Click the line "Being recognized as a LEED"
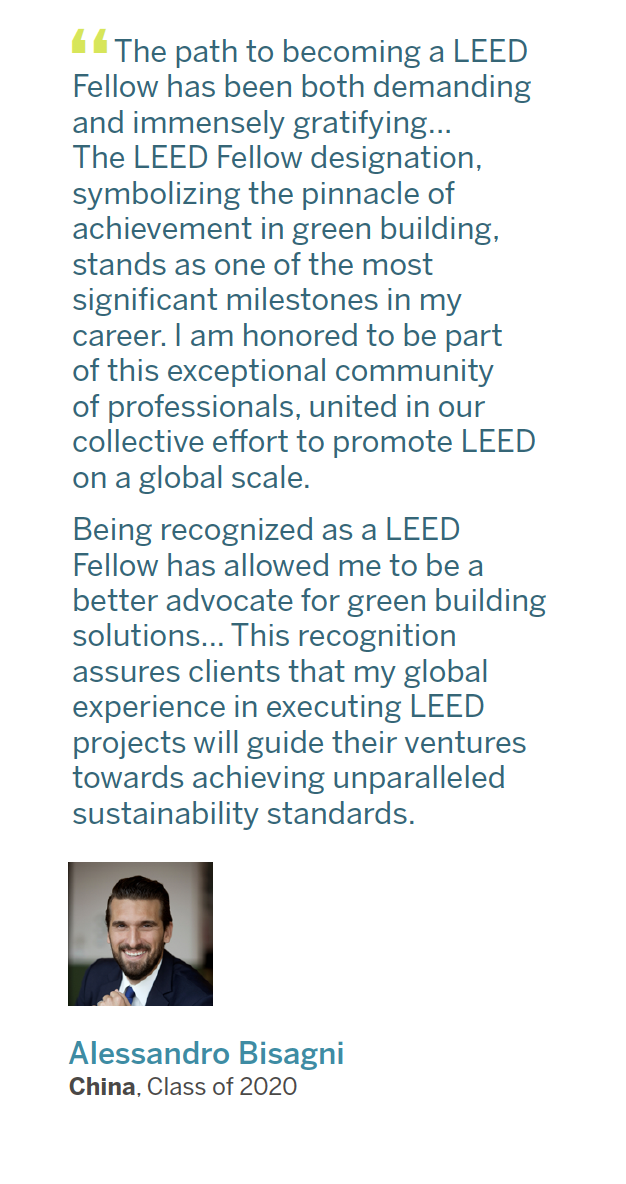Image resolution: width=626 pixels, height=1184 pixels. tap(266, 530)
